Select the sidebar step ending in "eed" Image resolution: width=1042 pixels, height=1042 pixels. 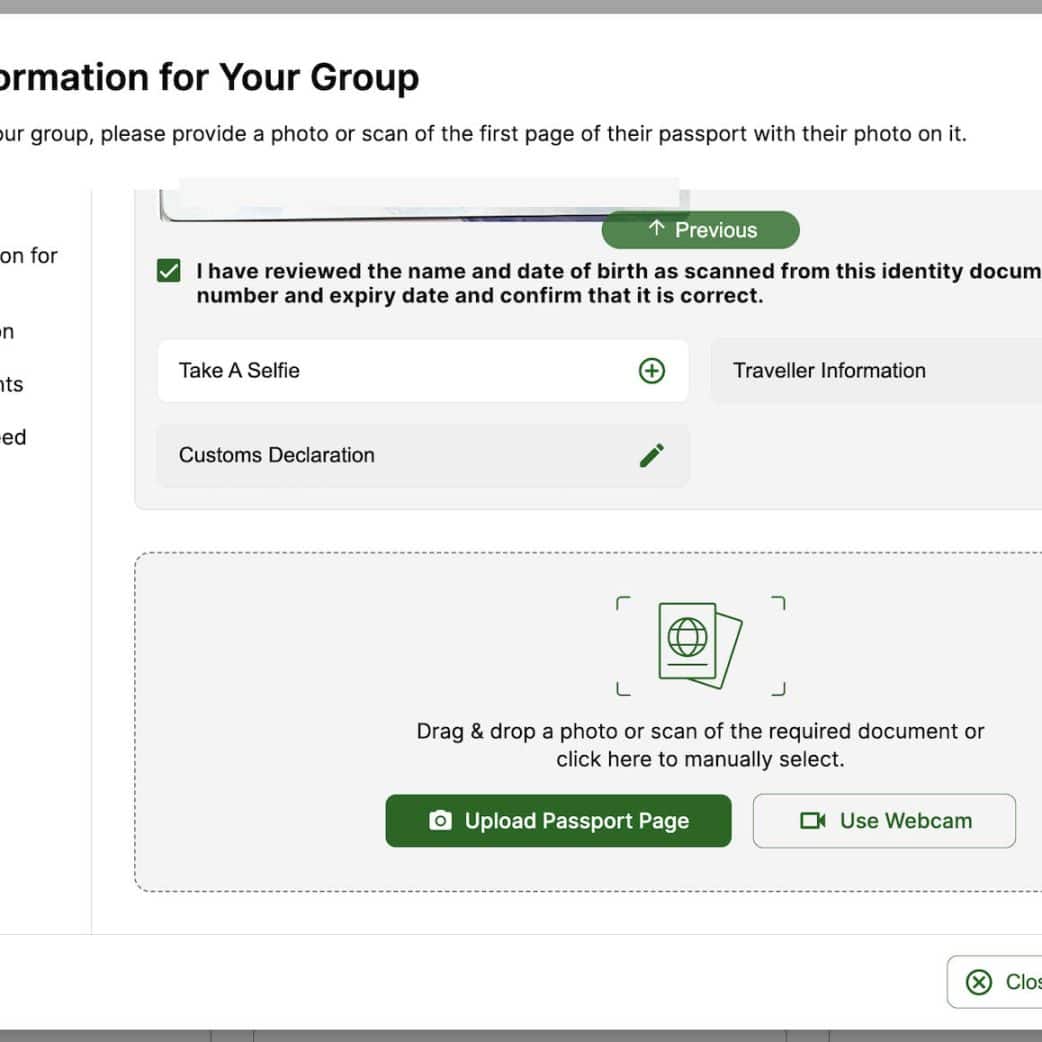click(x=14, y=438)
